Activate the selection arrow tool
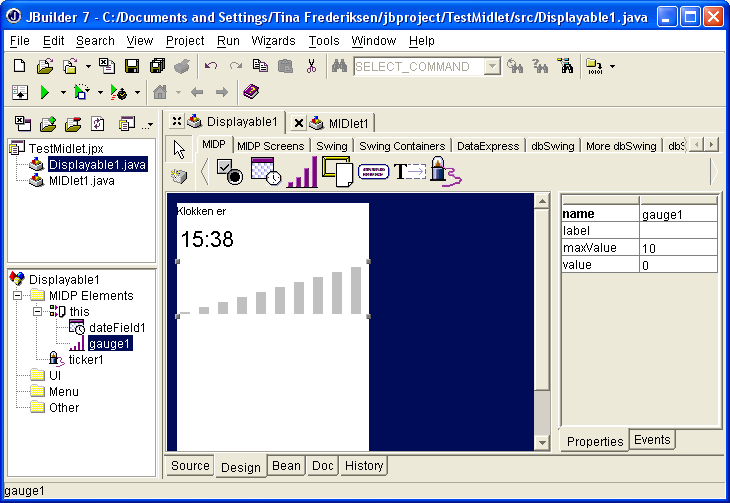 (x=179, y=149)
